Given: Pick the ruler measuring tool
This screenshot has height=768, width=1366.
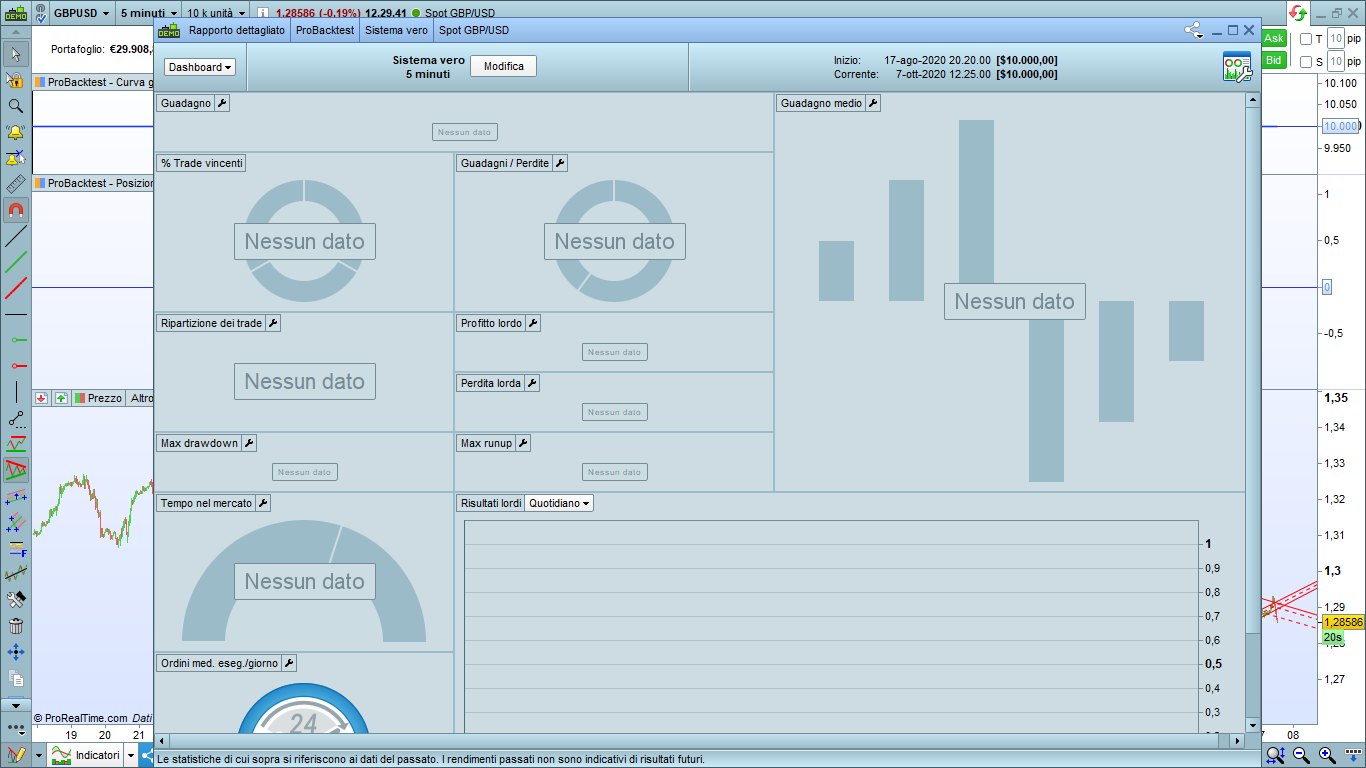Looking at the screenshot, I should [16, 184].
